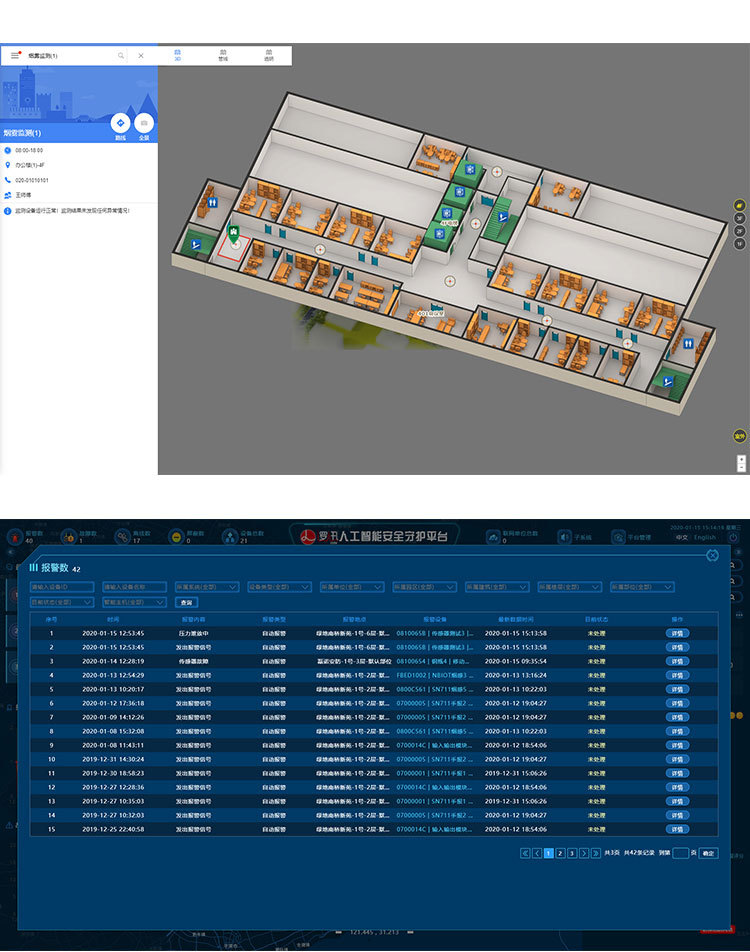Open the zone (所属园区) filter dropdown
This screenshot has width=750, height=952.
(x=424, y=587)
